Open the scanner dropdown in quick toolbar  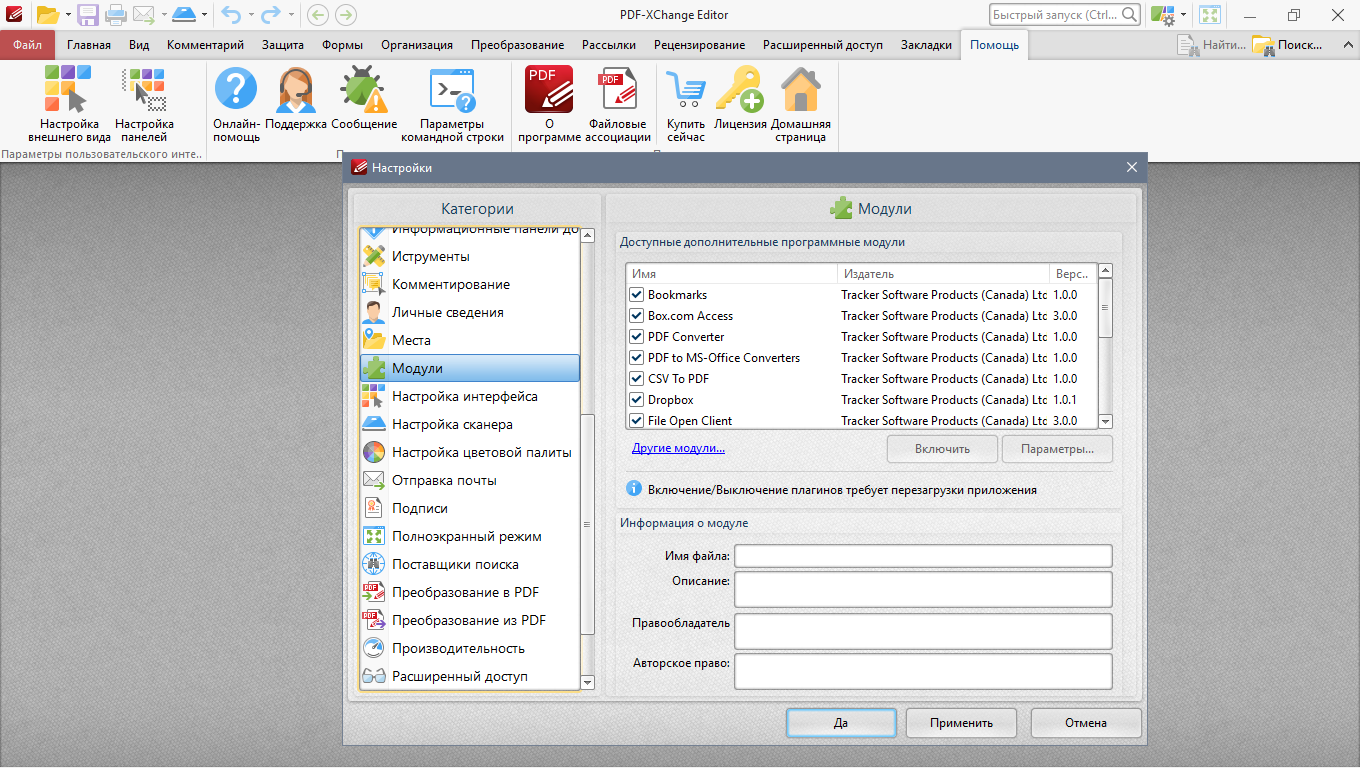(x=204, y=15)
